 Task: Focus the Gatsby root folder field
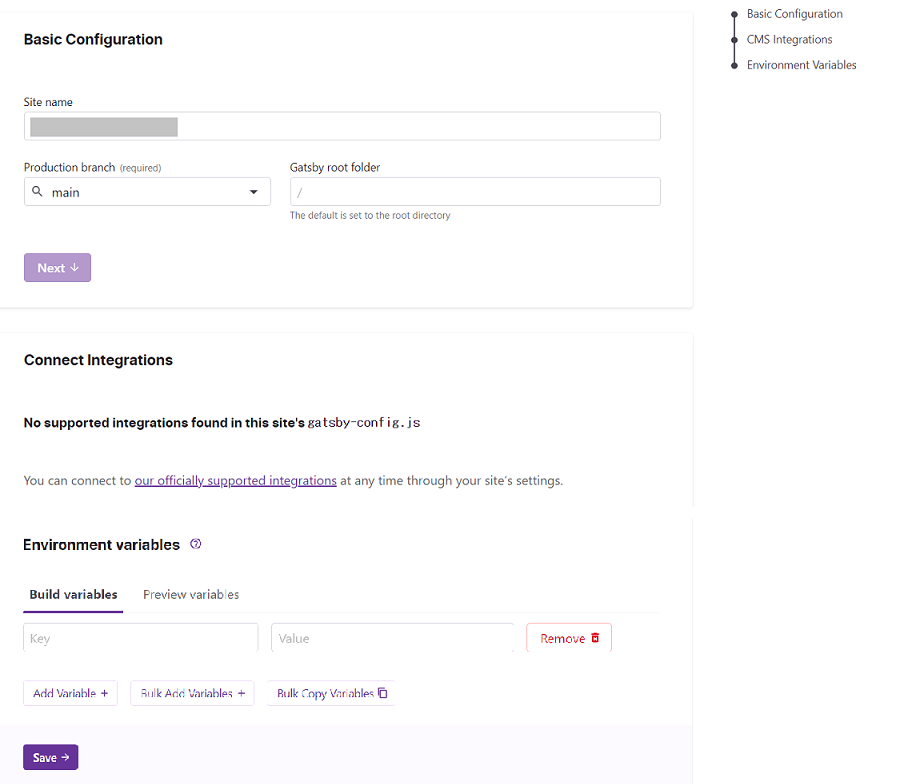pyautogui.click(x=475, y=192)
